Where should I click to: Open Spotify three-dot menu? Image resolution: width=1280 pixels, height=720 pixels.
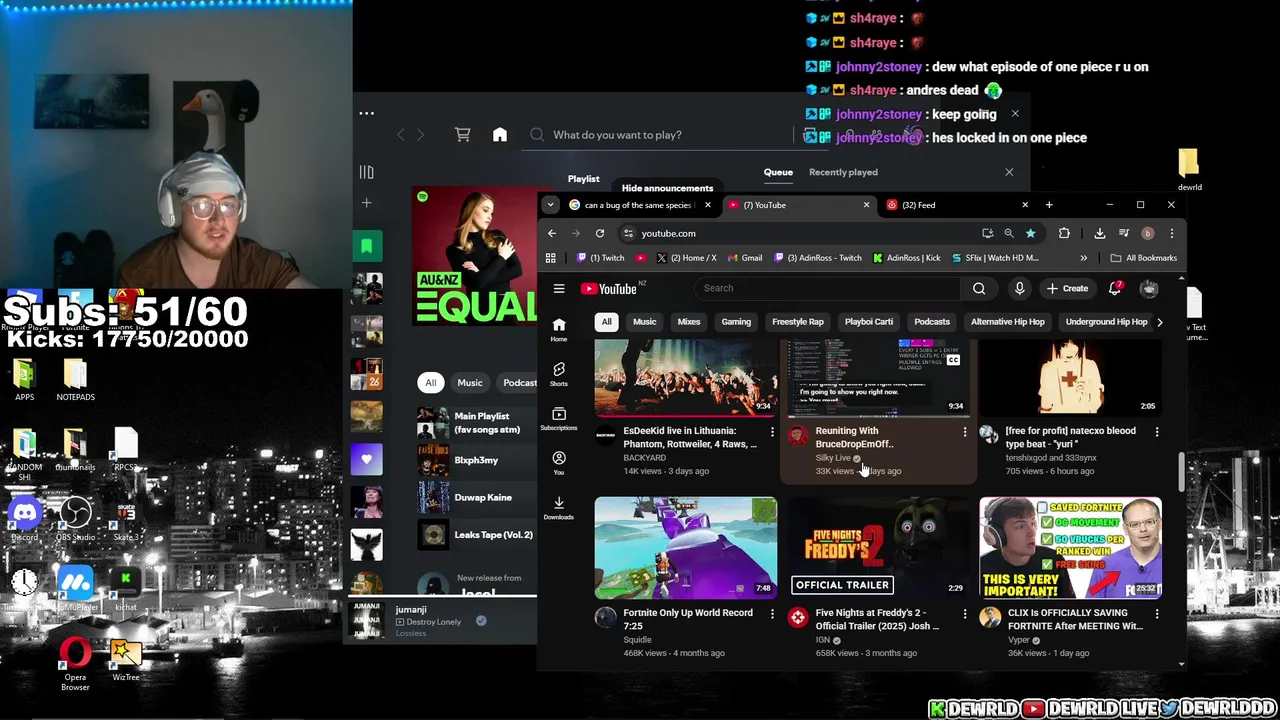click(x=367, y=113)
